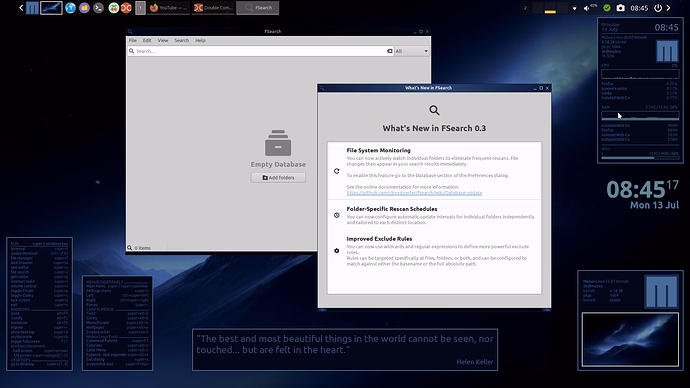690x388 pixels.
Task: Open the Database-update wiki link
Action: coord(414,193)
